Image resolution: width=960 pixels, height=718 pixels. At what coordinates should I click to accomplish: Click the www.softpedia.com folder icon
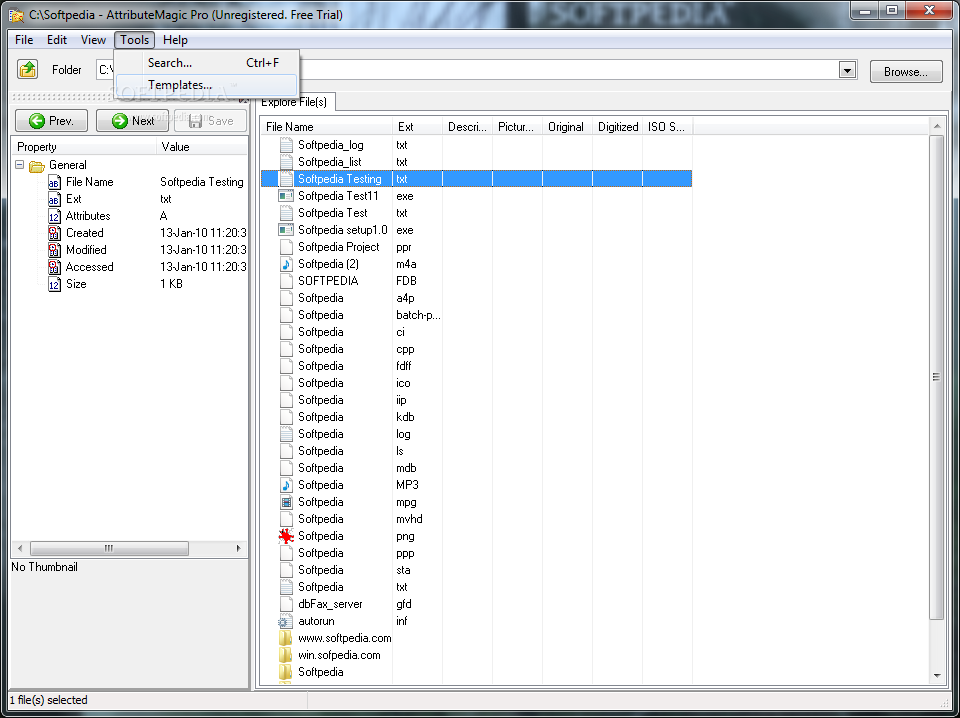click(286, 638)
